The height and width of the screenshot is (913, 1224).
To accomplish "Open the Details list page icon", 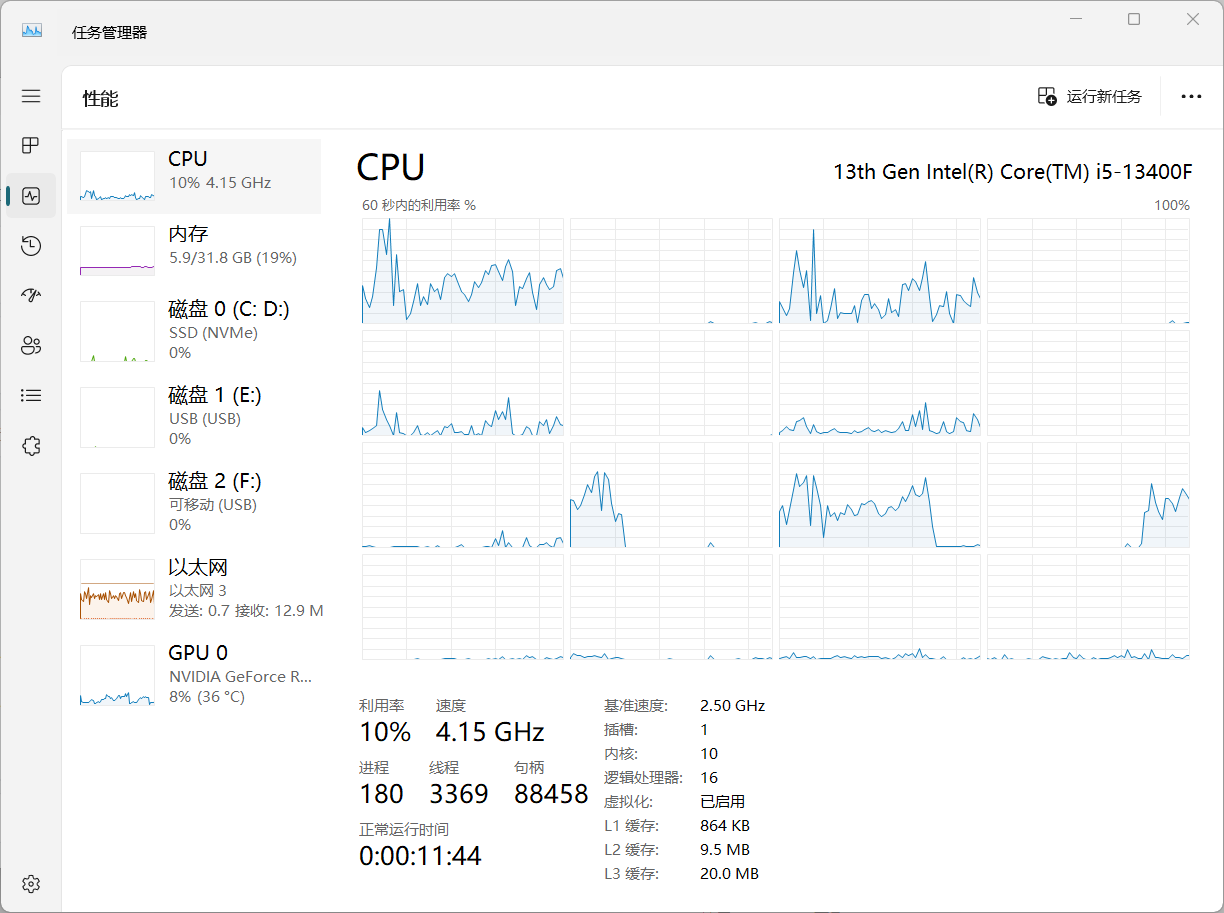I will 31,396.
